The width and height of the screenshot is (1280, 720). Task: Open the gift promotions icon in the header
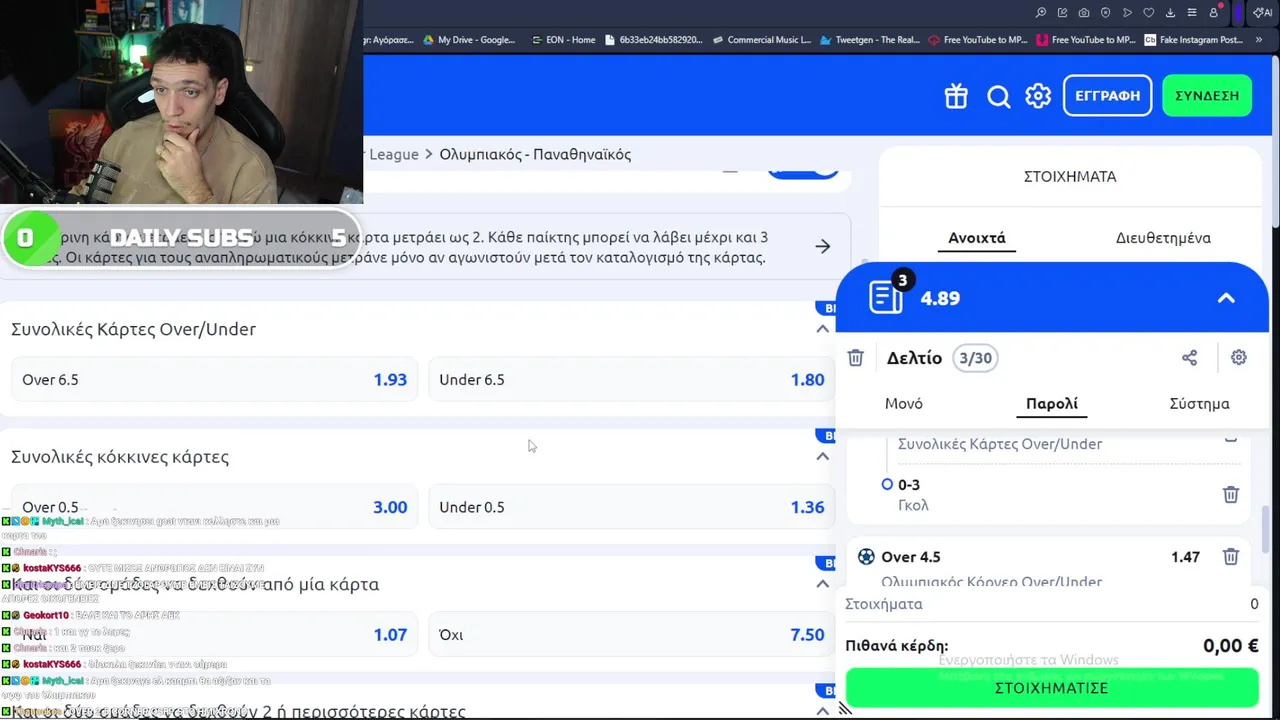pyautogui.click(x=956, y=96)
